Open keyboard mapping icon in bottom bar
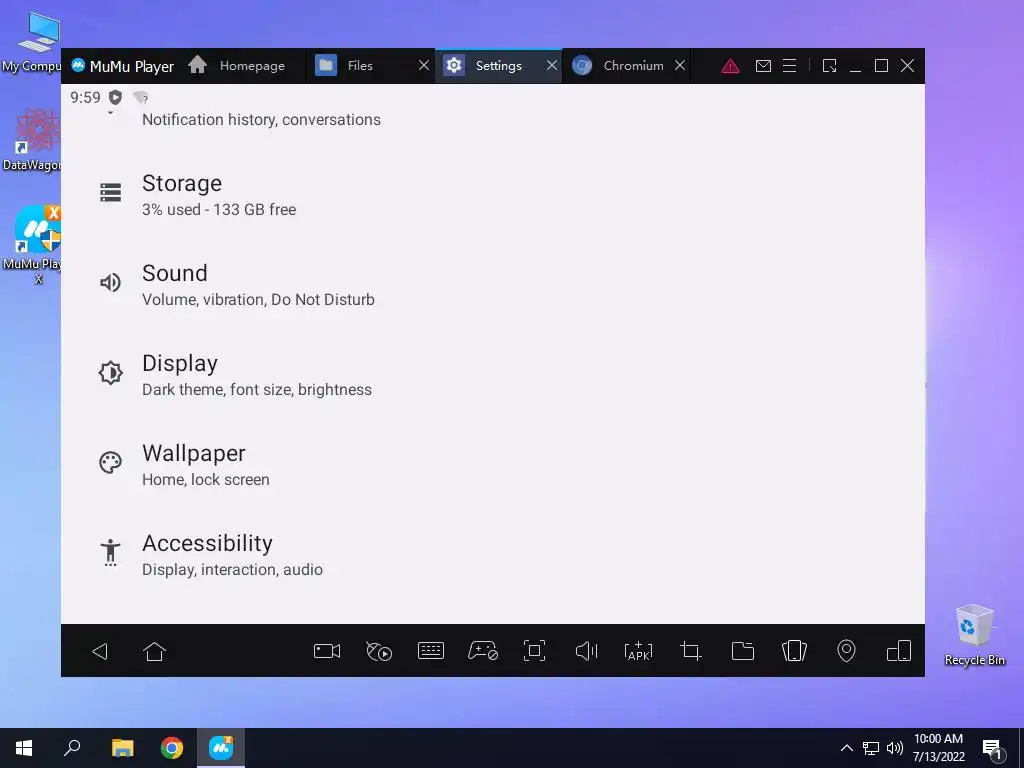The width and height of the screenshot is (1024, 768). click(431, 651)
